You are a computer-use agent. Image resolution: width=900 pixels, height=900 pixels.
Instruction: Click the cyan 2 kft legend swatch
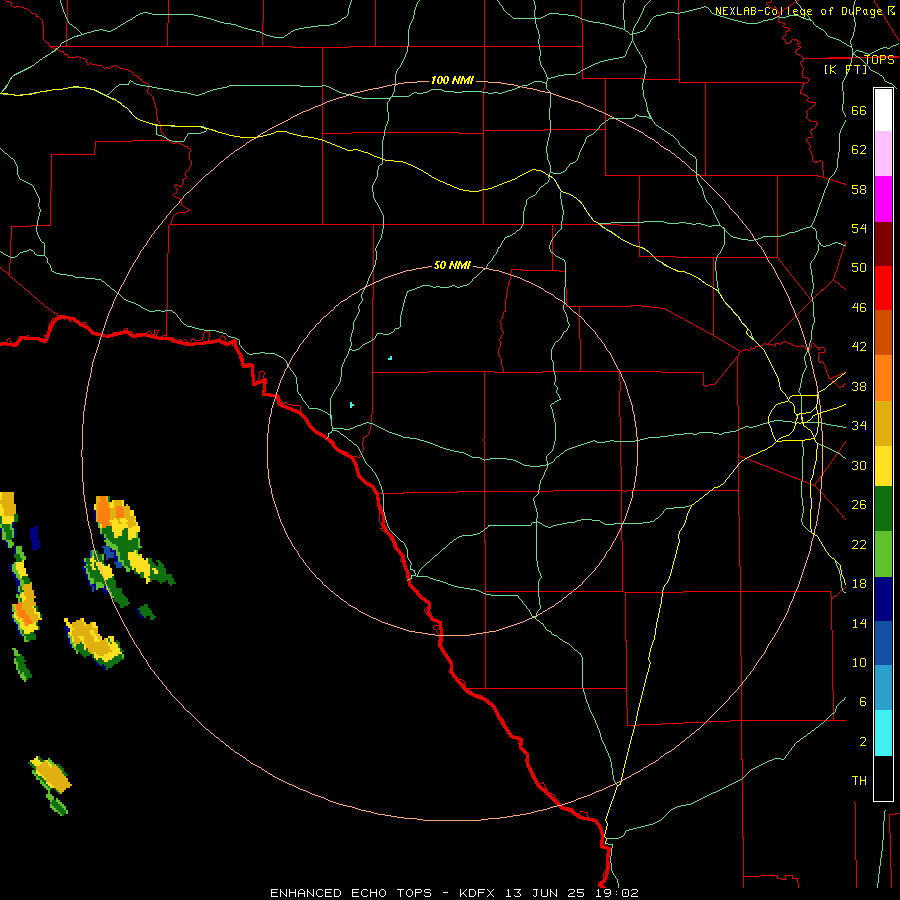pos(883,733)
